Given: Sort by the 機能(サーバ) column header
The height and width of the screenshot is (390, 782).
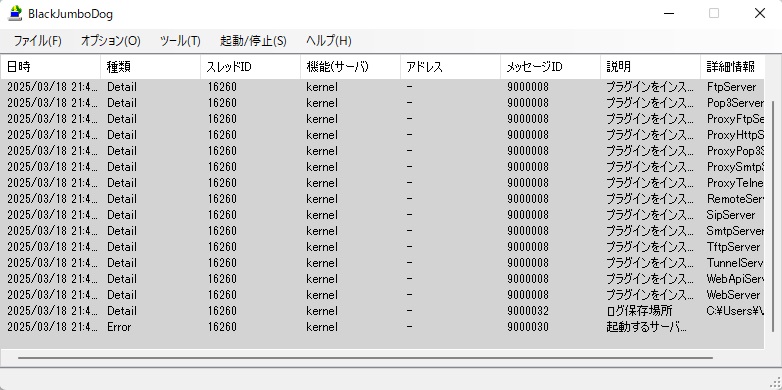Looking at the screenshot, I should [x=351, y=66].
